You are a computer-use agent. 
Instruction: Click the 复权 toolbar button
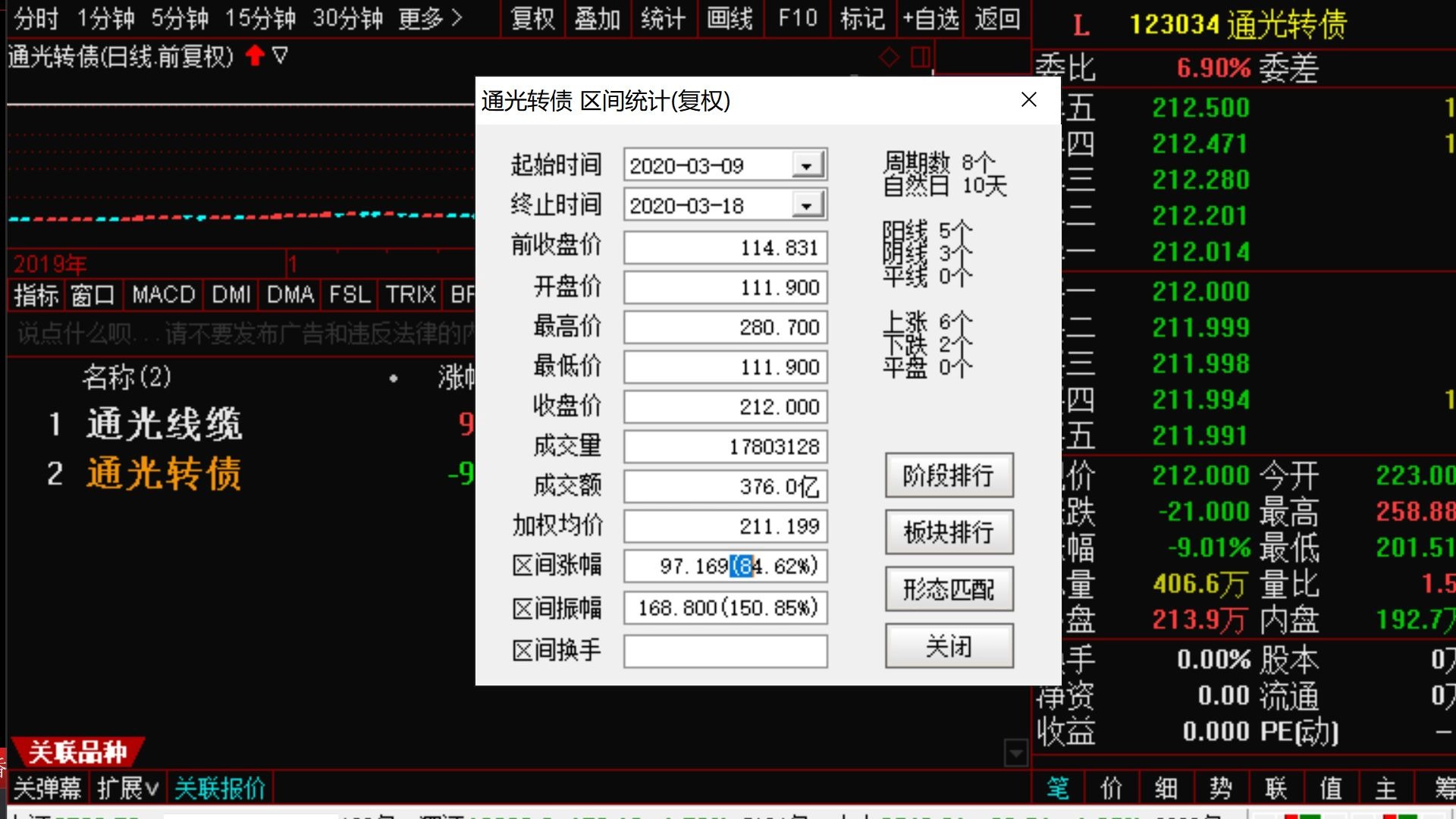pyautogui.click(x=533, y=18)
